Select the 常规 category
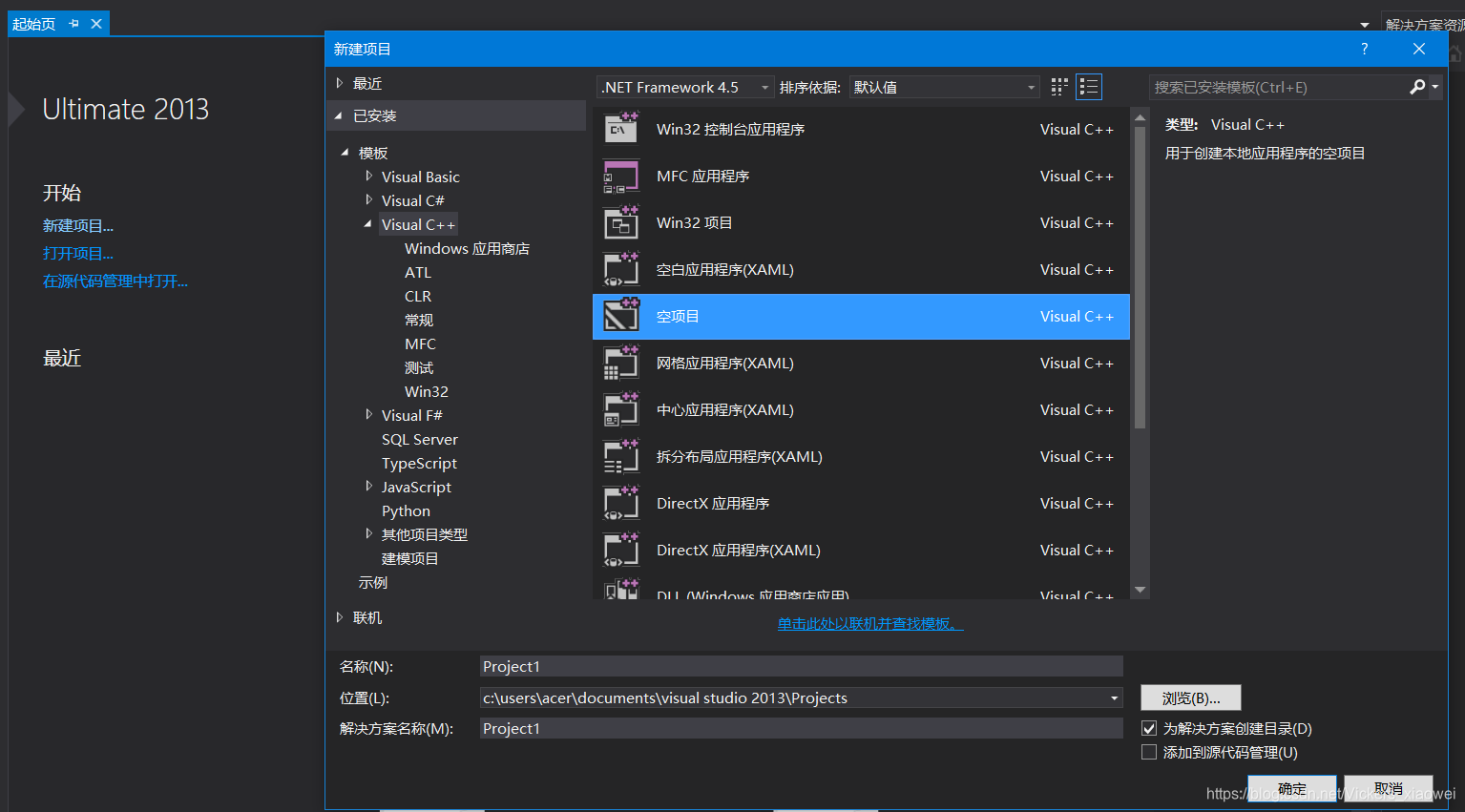The width and height of the screenshot is (1465, 812). 419,320
